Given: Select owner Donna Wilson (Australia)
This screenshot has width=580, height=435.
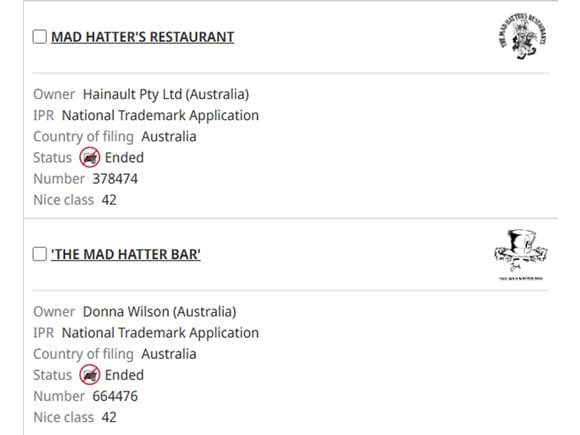Looking at the screenshot, I should point(159,312).
